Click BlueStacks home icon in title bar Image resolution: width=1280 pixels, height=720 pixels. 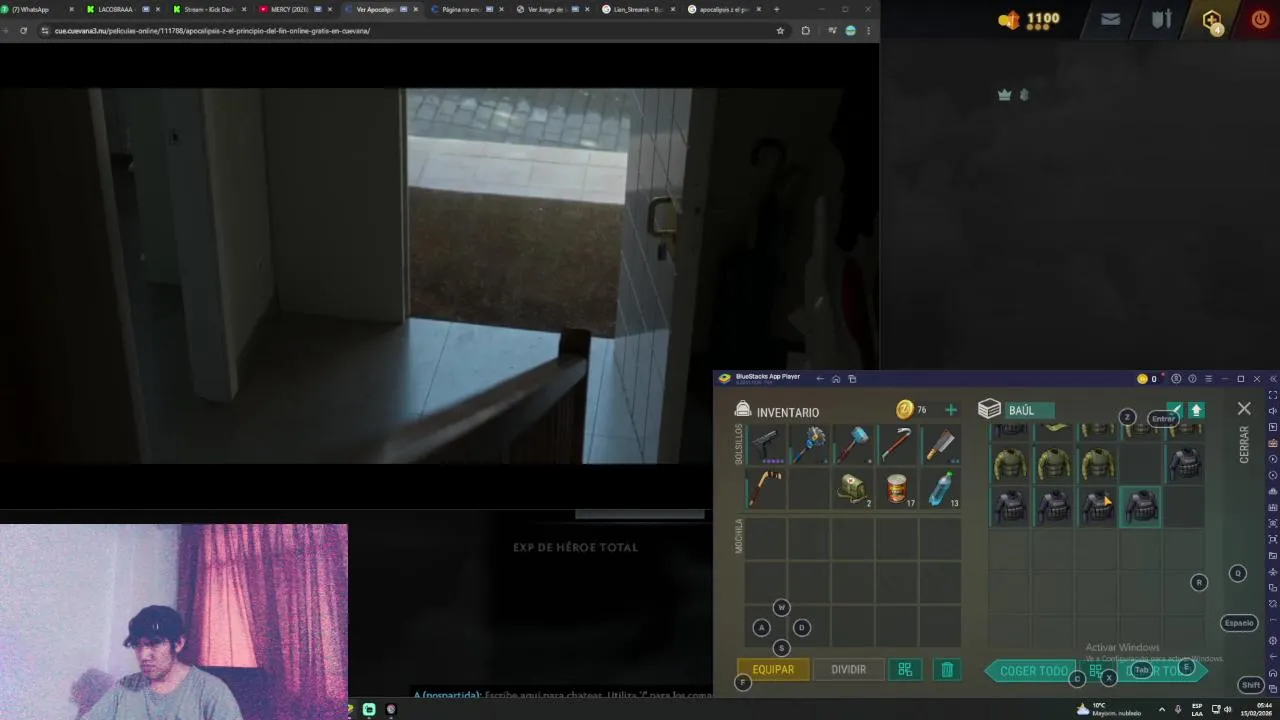tap(836, 379)
